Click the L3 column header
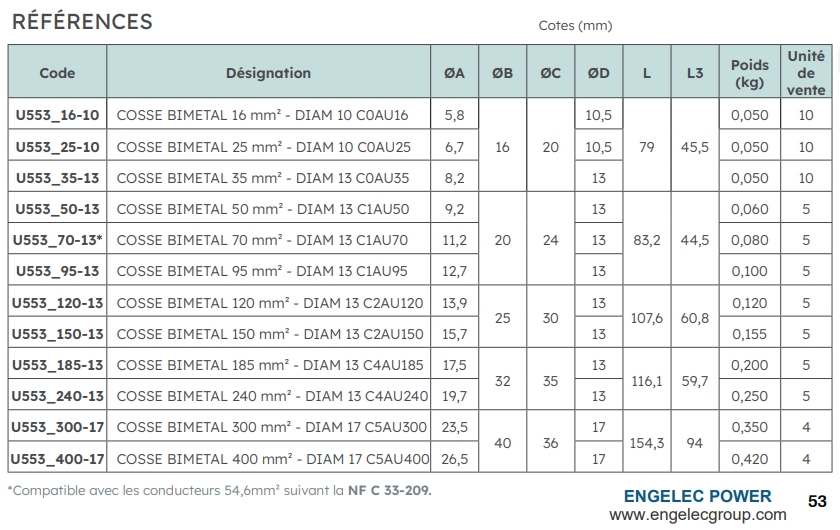The width and height of the screenshot is (840, 530). pos(695,72)
